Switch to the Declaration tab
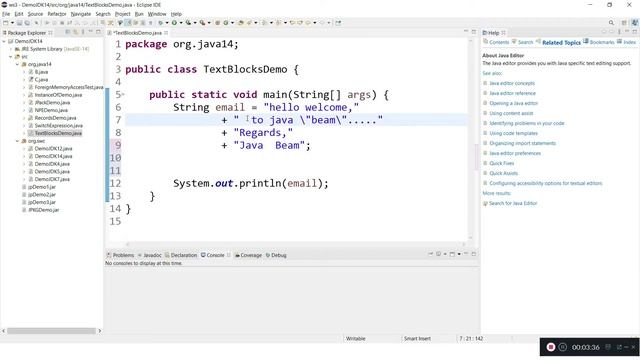 tap(181, 255)
